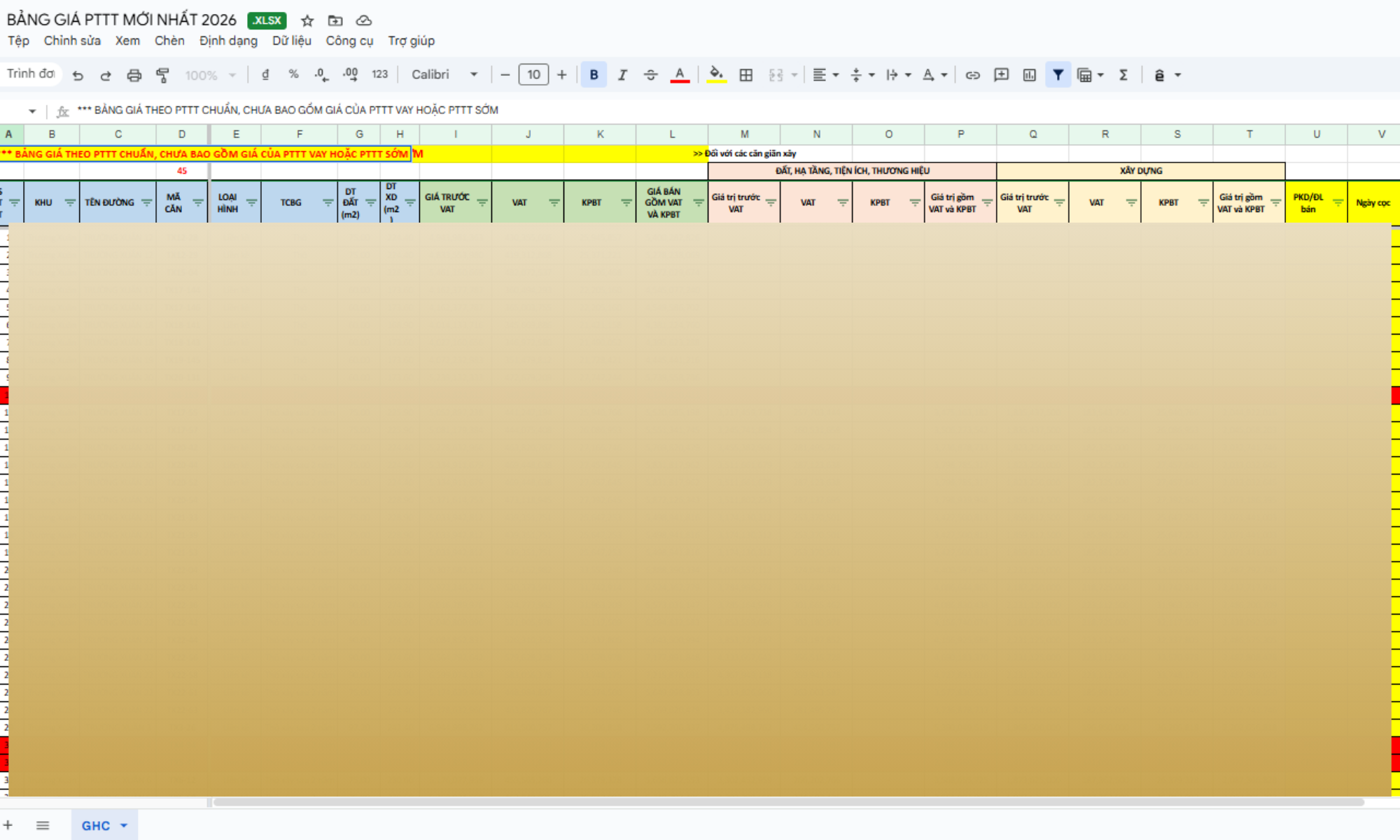Toggle italic formatting button
Screen dimensions: 1400x840
622,75
